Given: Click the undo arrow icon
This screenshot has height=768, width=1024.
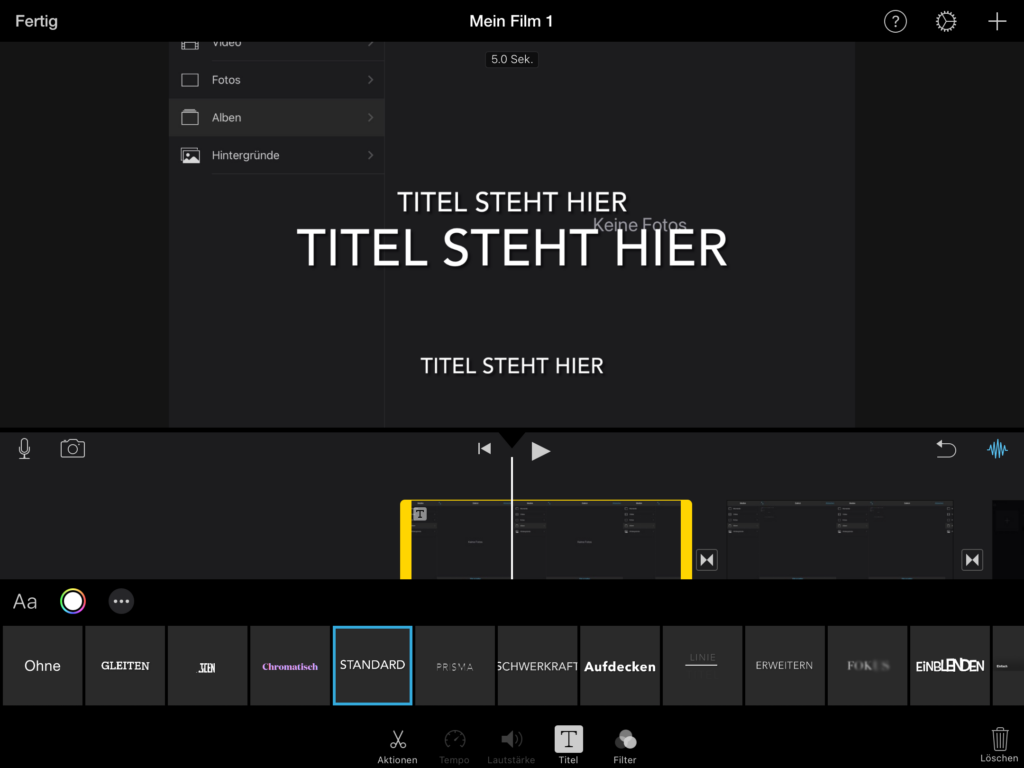Looking at the screenshot, I should tap(946, 449).
